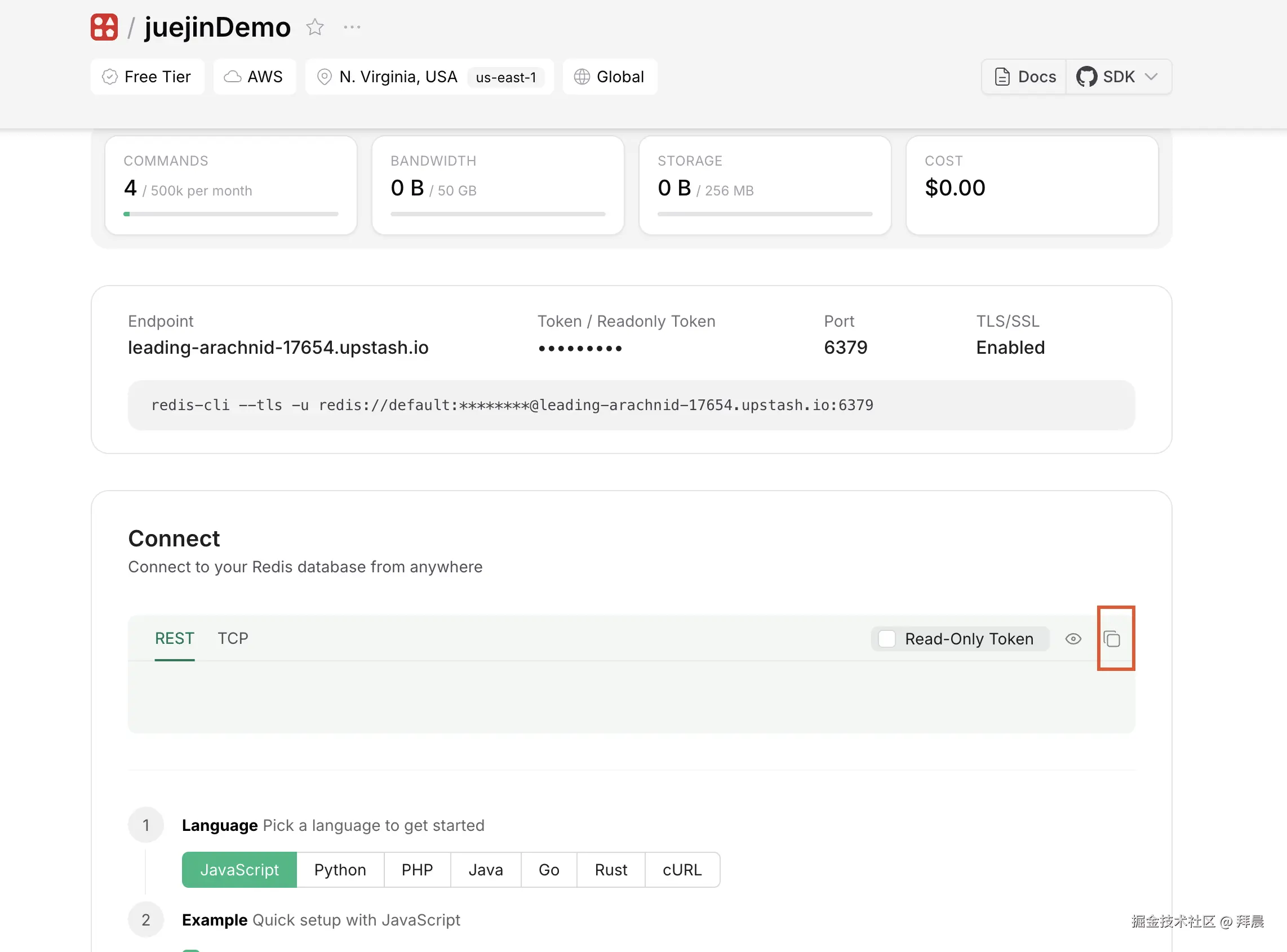Click the Commands usage progress bar
Screen dimensions: 1287x952
pyautogui.click(x=230, y=214)
